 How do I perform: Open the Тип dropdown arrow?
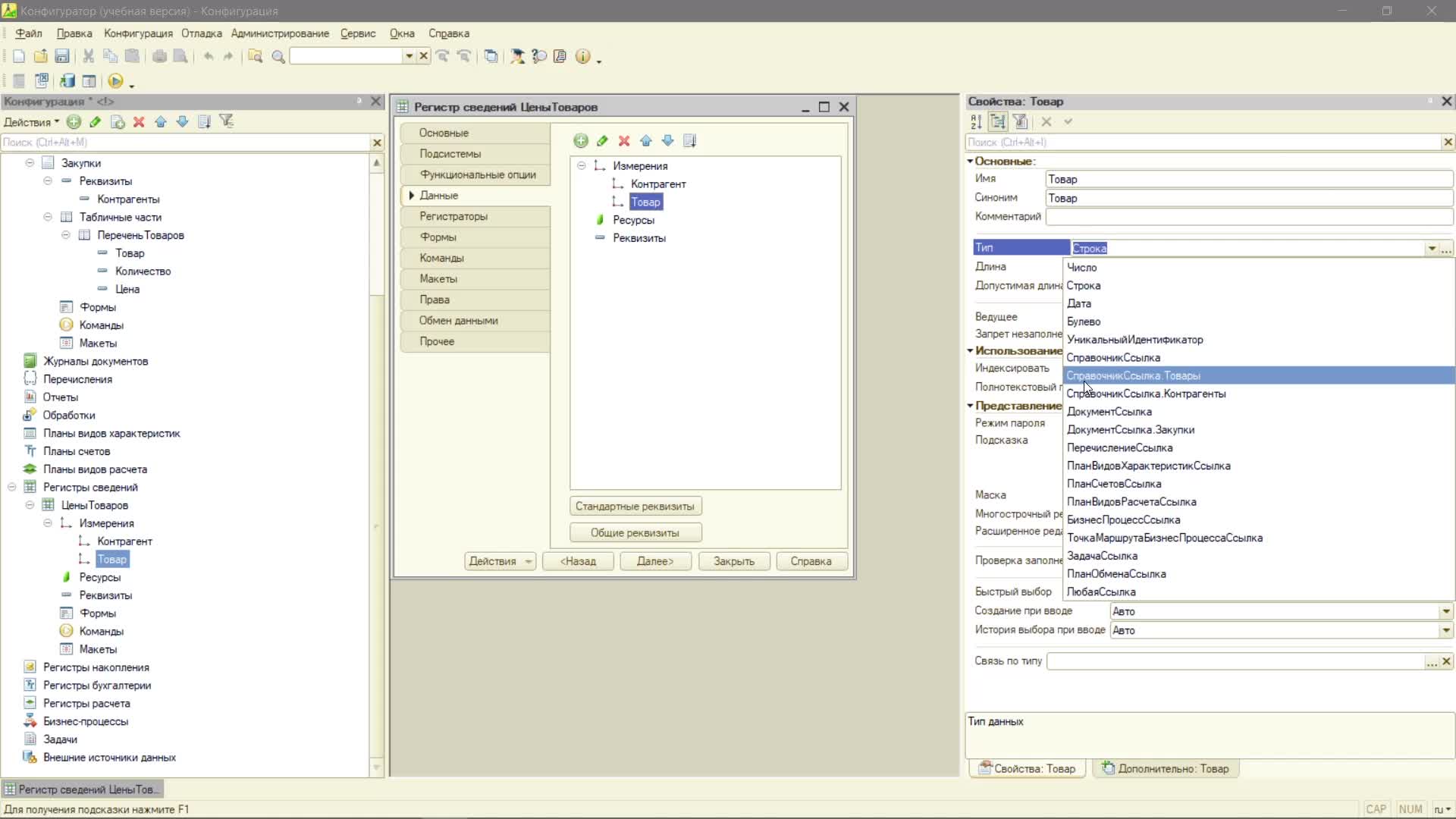(x=1432, y=248)
